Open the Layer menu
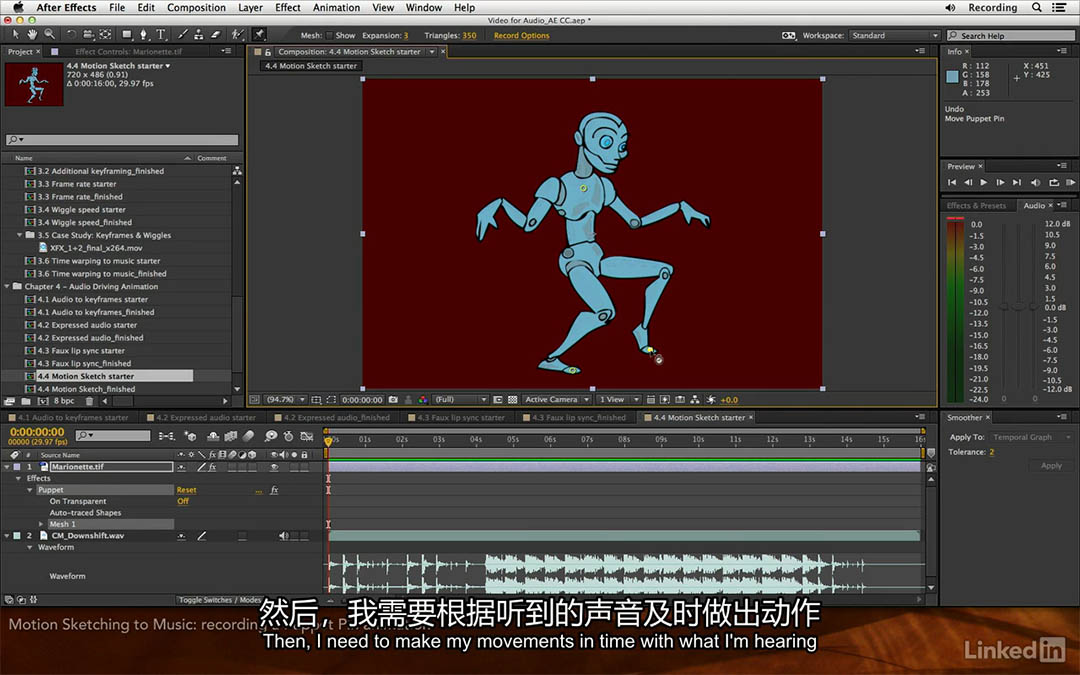Screen dimensions: 1080x675 [250, 8]
